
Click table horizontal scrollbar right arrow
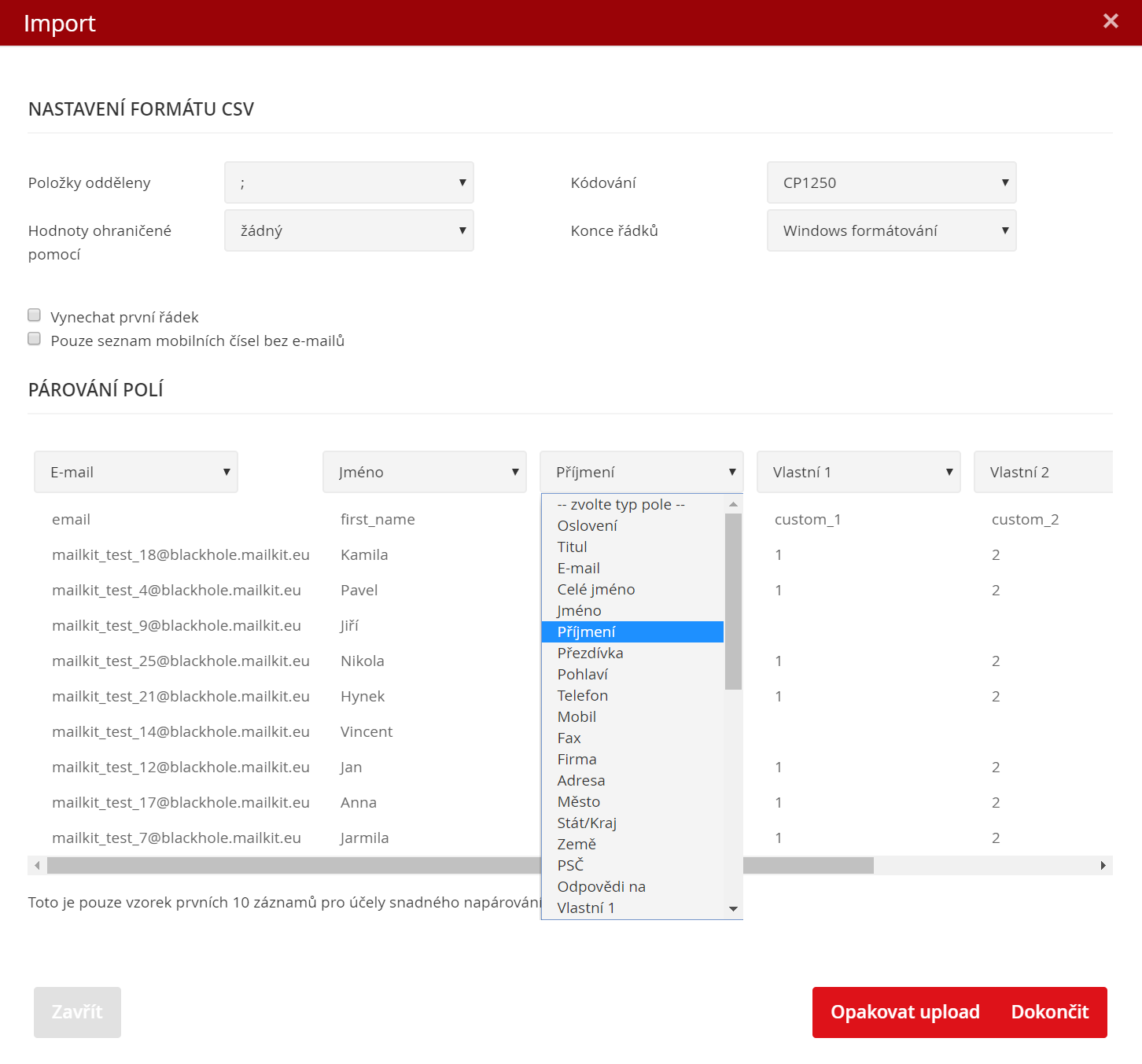[1103, 865]
